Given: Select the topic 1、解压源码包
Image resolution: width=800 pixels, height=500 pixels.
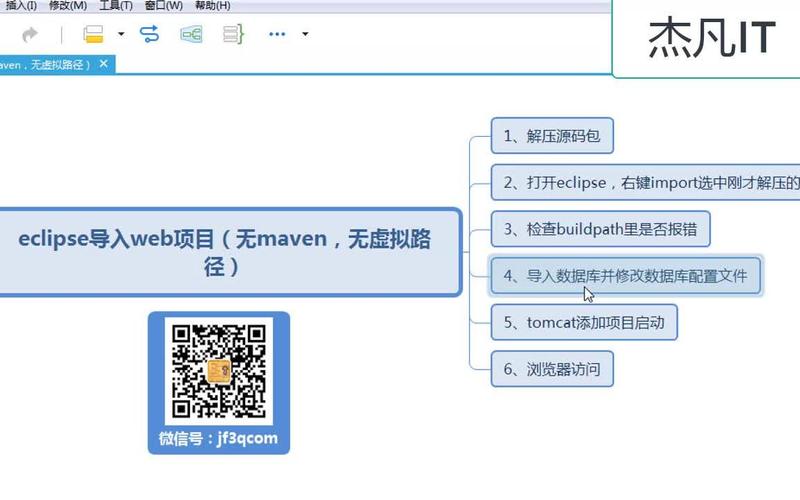Looking at the screenshot, I should (552, 136).
